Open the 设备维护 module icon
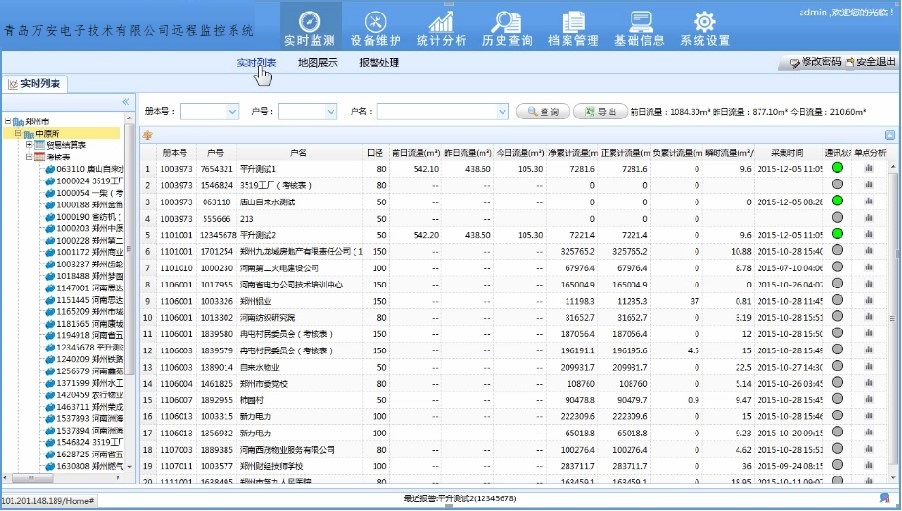The width and height of the screenshot is (902, 511). click(x=375, y=22)
